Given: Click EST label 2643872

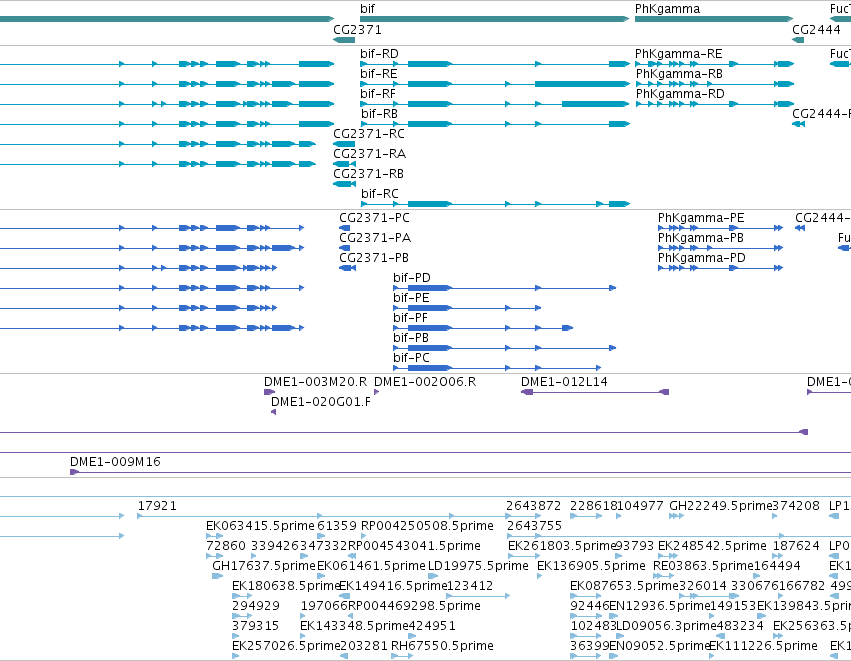Looking at the screenshot, I should pyautogui.click(x=534, y=506).
